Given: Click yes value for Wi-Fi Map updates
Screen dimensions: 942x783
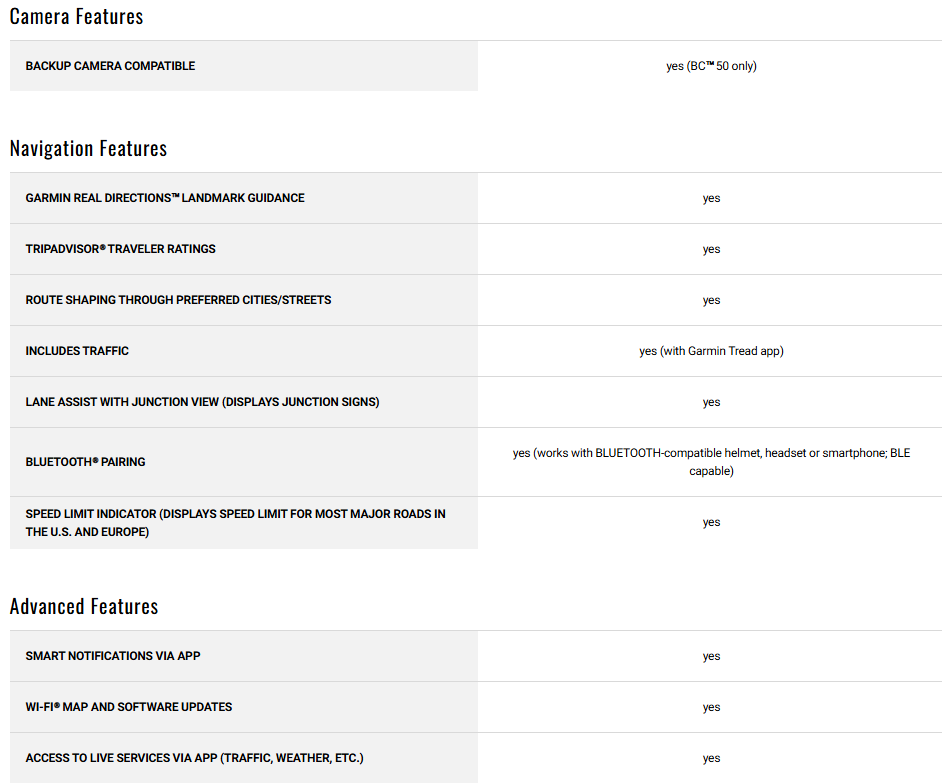Looking at the screenshot, I should pos(711,707).
